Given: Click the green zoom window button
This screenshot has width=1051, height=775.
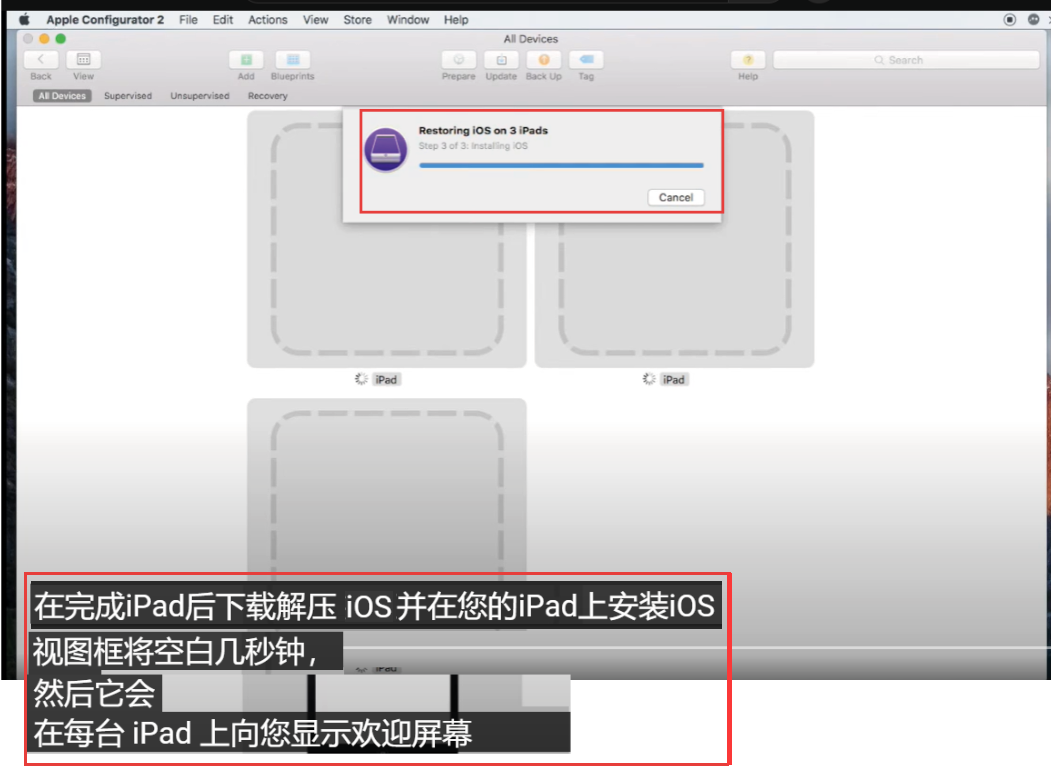Looking at the screenshot, I should (x=60, y=39).
